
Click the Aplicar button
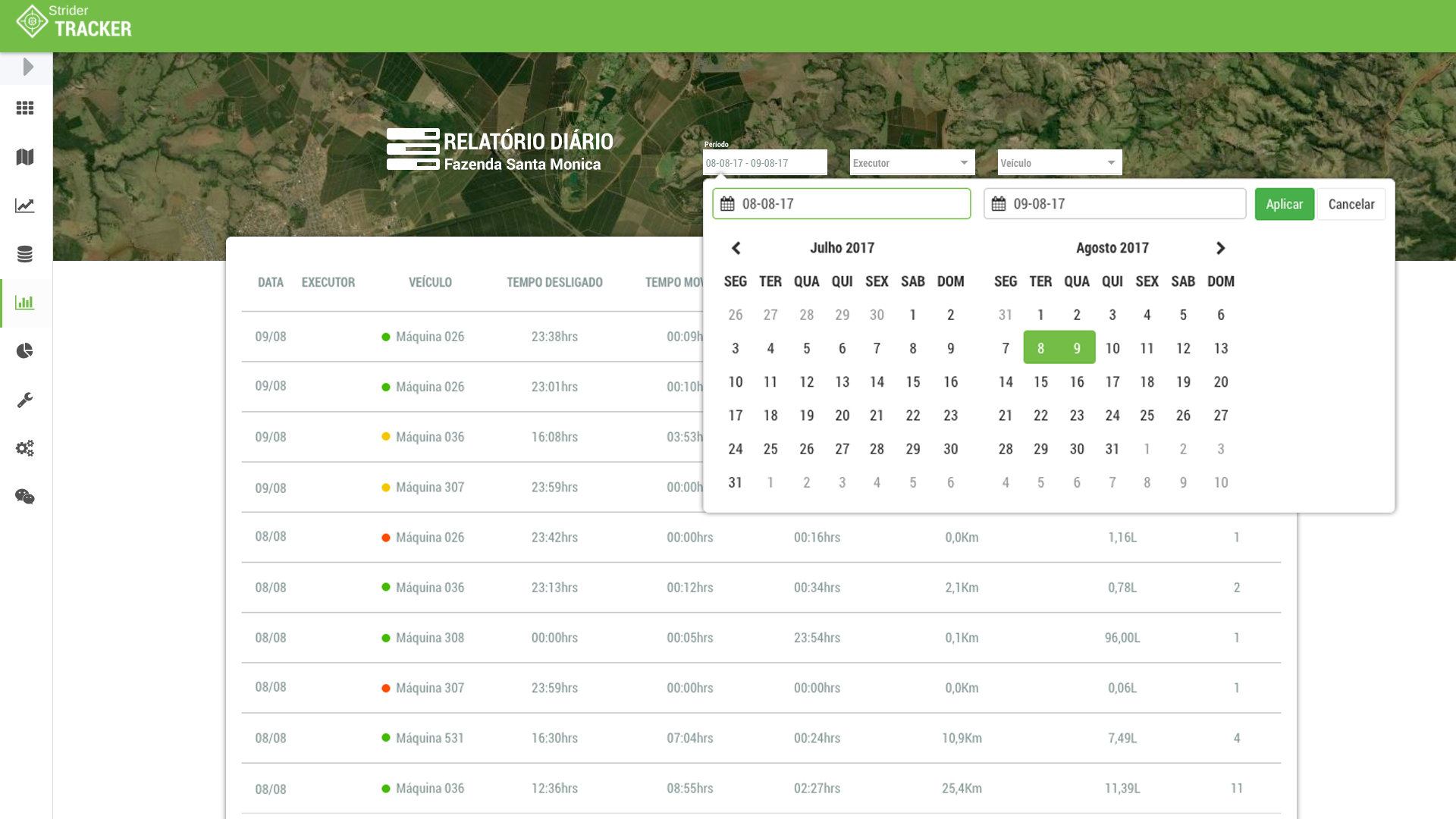coord(1284,204)
